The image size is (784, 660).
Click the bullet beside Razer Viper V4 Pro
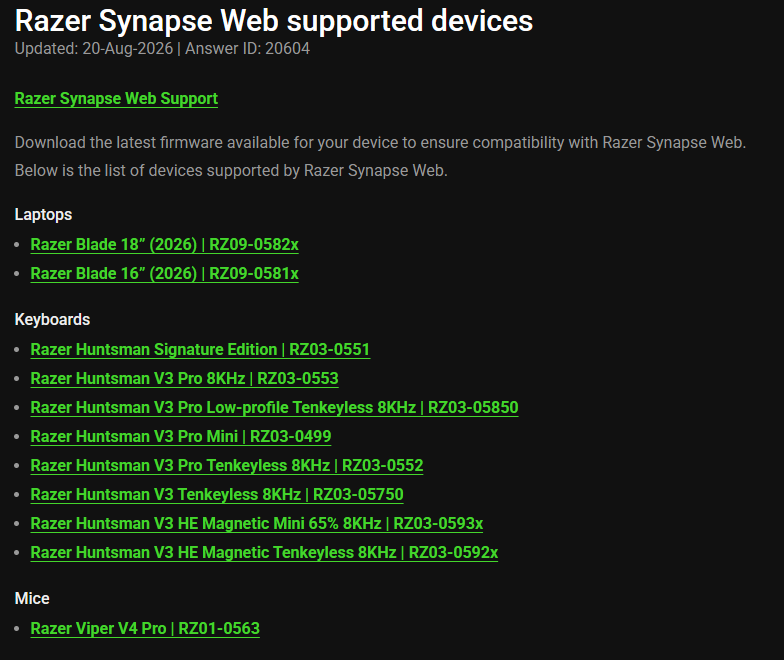(x=17, y=628)
